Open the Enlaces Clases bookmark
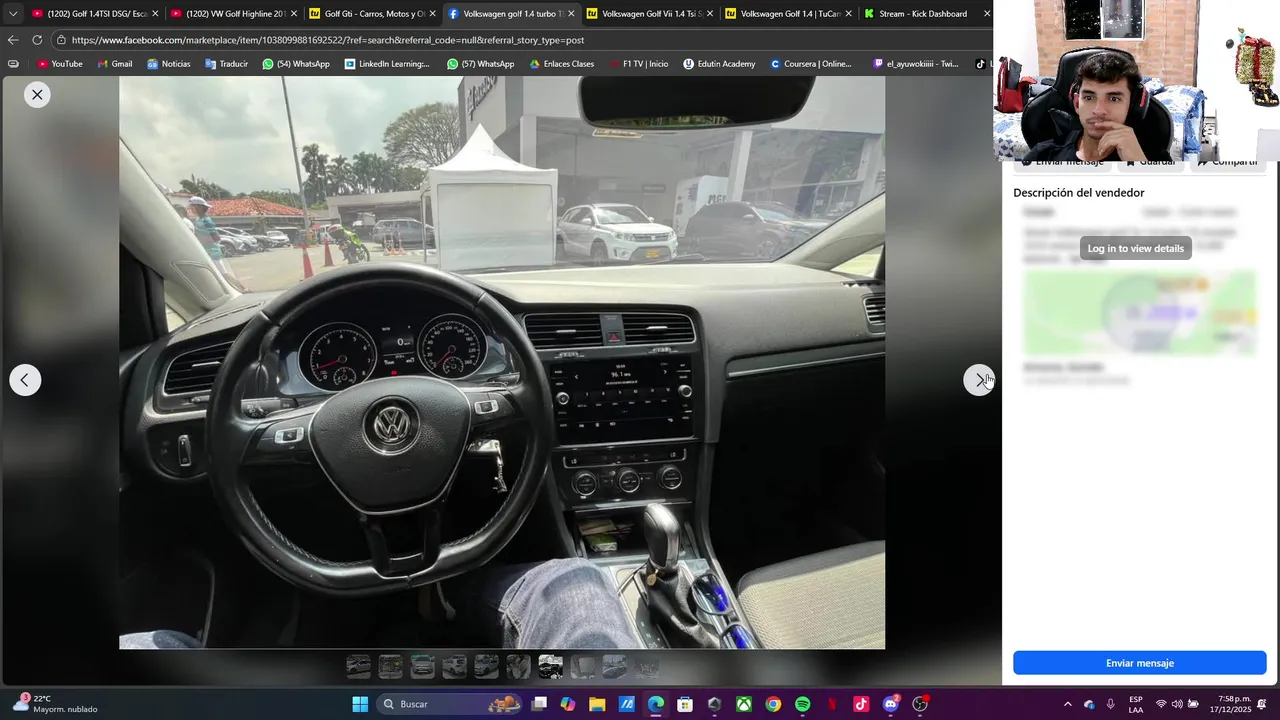 tap(562, 64)
